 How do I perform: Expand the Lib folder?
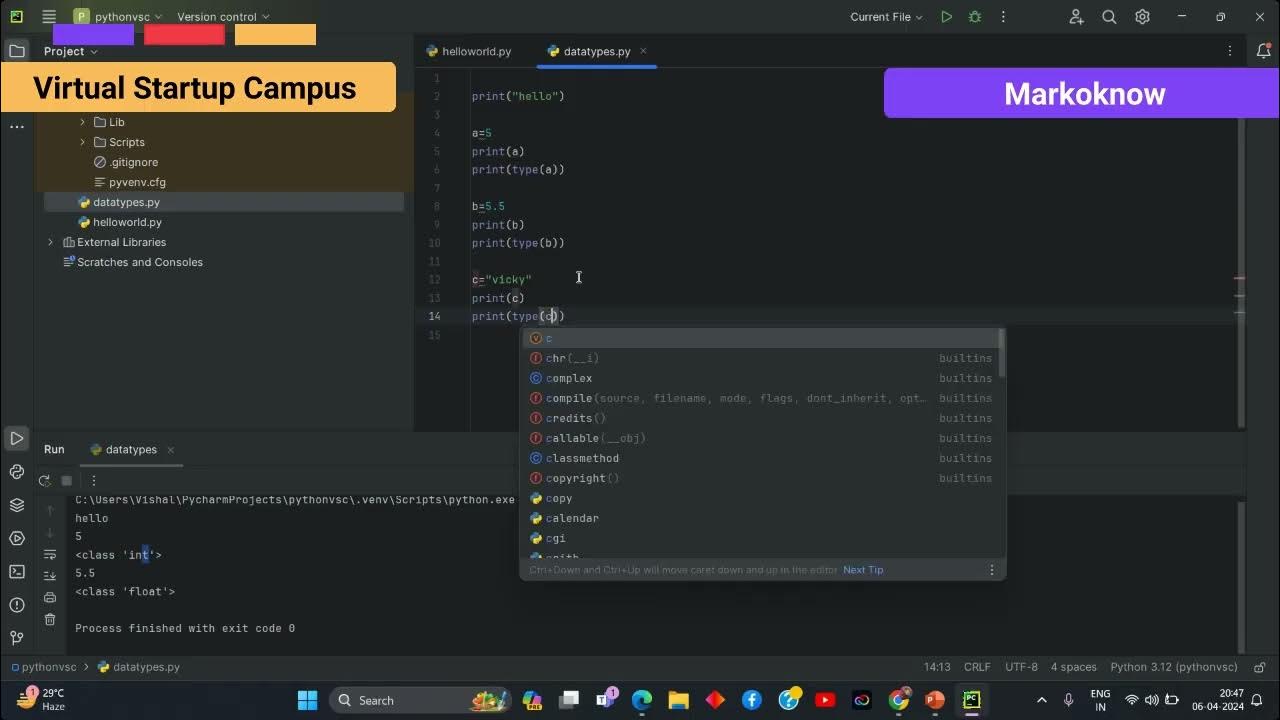coord(83,122)
